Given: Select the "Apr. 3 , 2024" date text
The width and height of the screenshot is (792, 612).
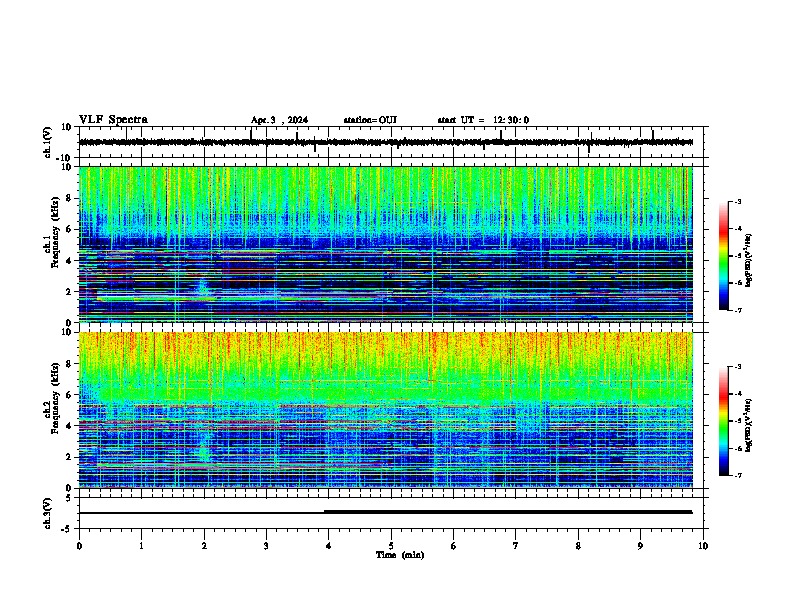Looking at the screenshot, I should point(279,120).
